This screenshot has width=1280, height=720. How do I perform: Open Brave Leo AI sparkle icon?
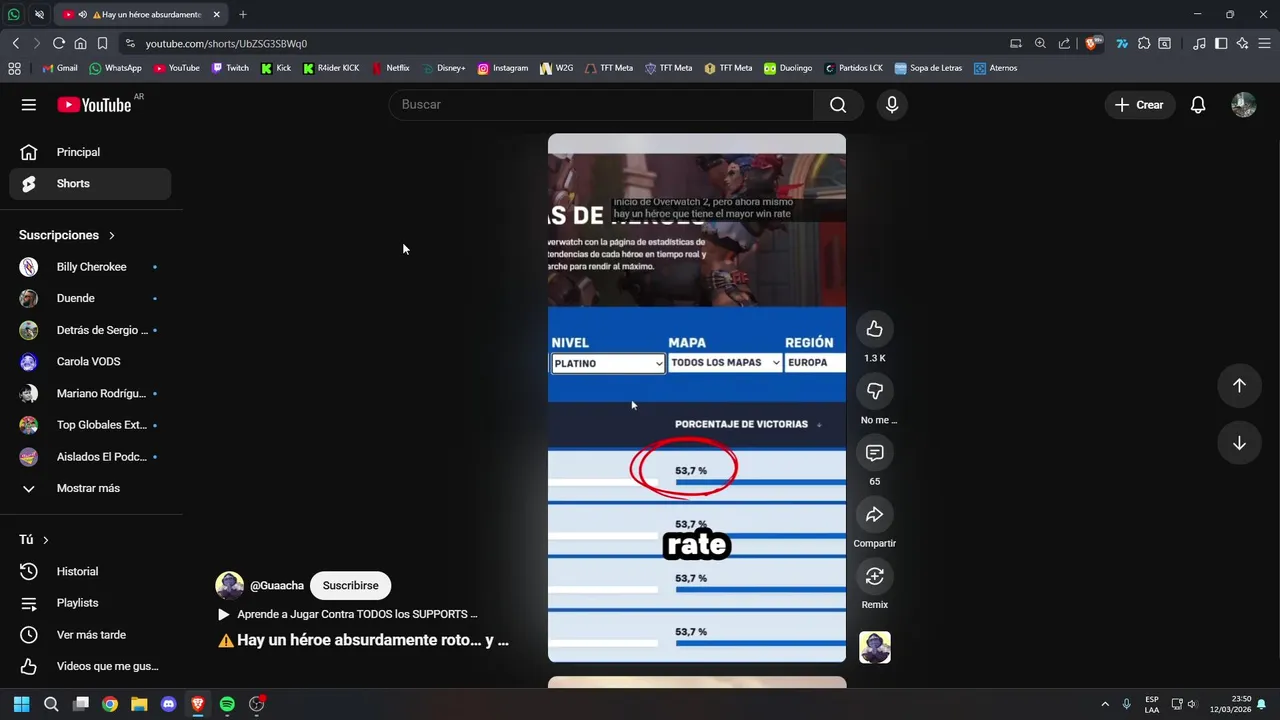[x=1243, y=44]
